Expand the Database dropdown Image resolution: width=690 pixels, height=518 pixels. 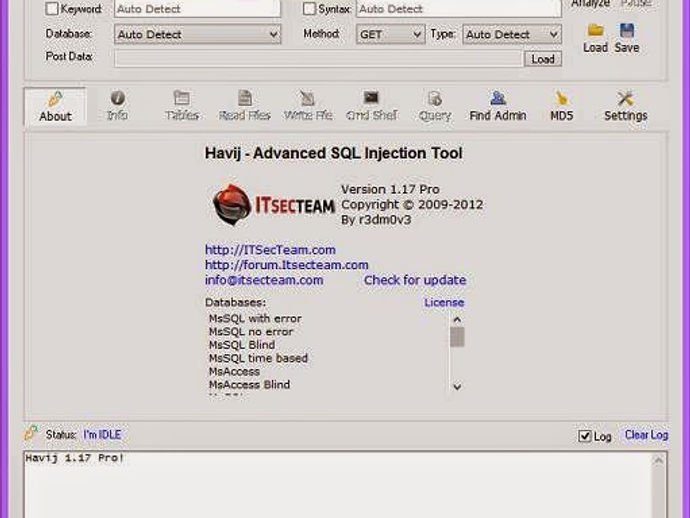(x=197, y=34)
